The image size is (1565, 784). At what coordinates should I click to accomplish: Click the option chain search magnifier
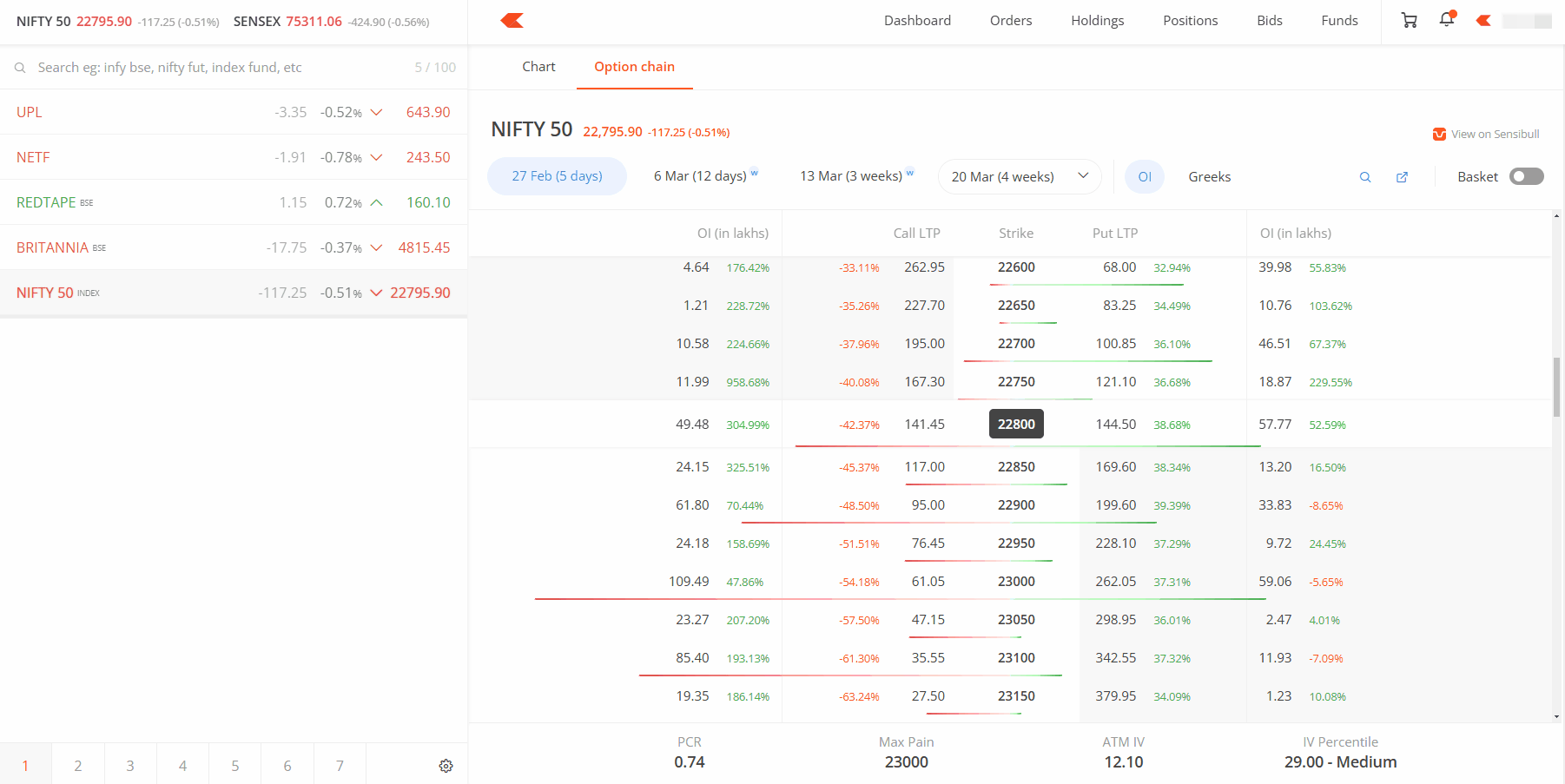pyautogui.click(x=1365, y=177)
